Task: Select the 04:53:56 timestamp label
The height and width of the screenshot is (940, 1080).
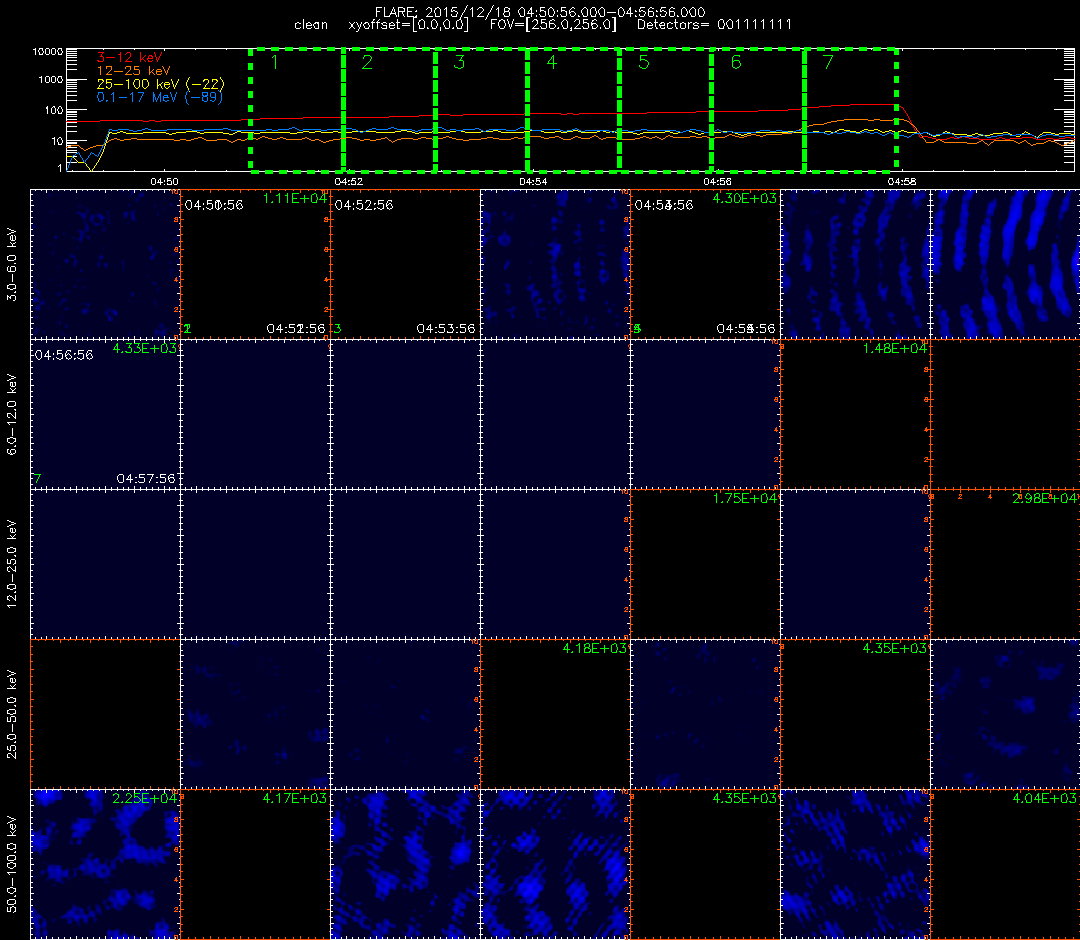Action: point(446,329)
